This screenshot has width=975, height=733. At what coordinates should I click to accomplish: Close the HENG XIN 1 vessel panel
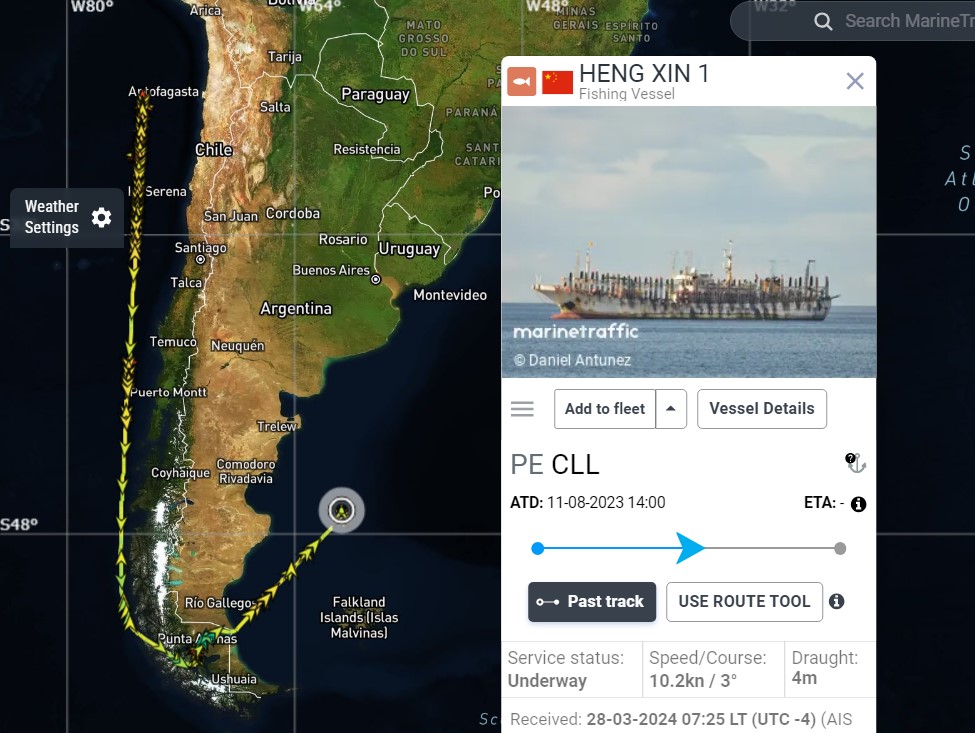(855, 81)
